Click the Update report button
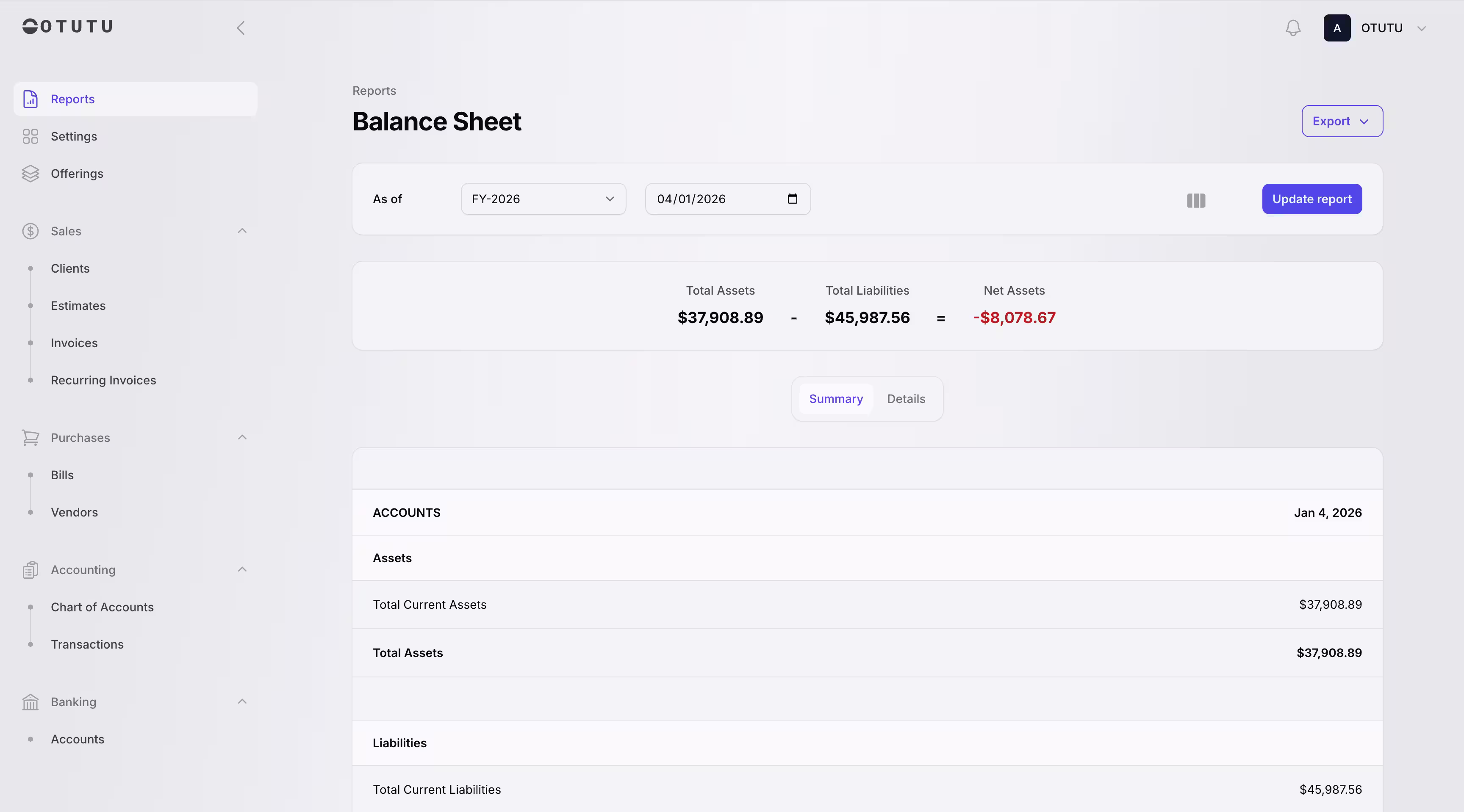 click(1311, 199)
